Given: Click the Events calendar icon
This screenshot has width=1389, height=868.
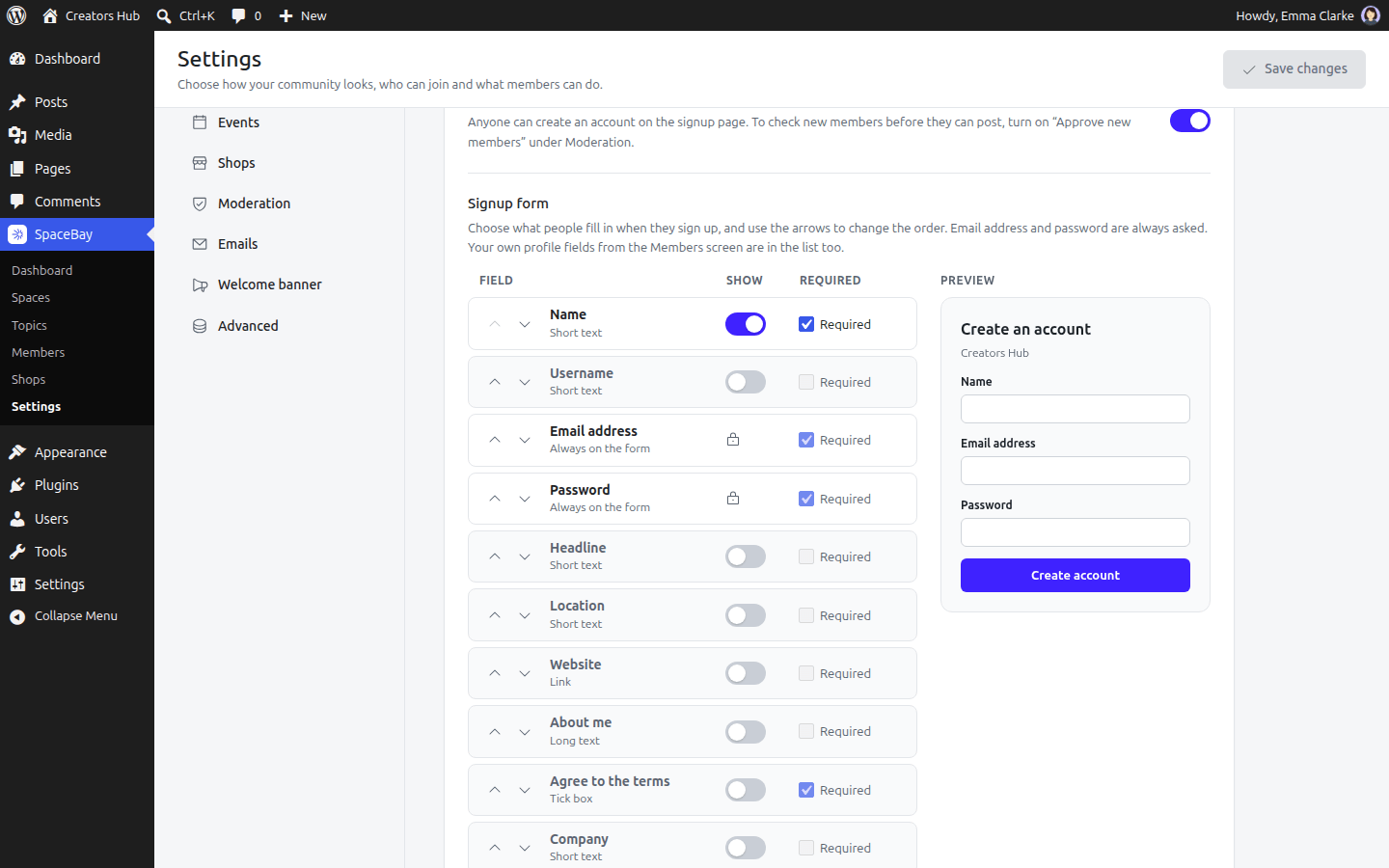Looking at the screenshot, I should coord(200,122).
